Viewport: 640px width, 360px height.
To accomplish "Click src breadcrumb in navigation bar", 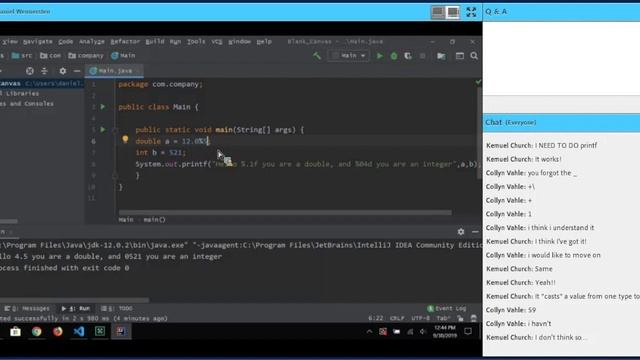I will click(22, 56).
